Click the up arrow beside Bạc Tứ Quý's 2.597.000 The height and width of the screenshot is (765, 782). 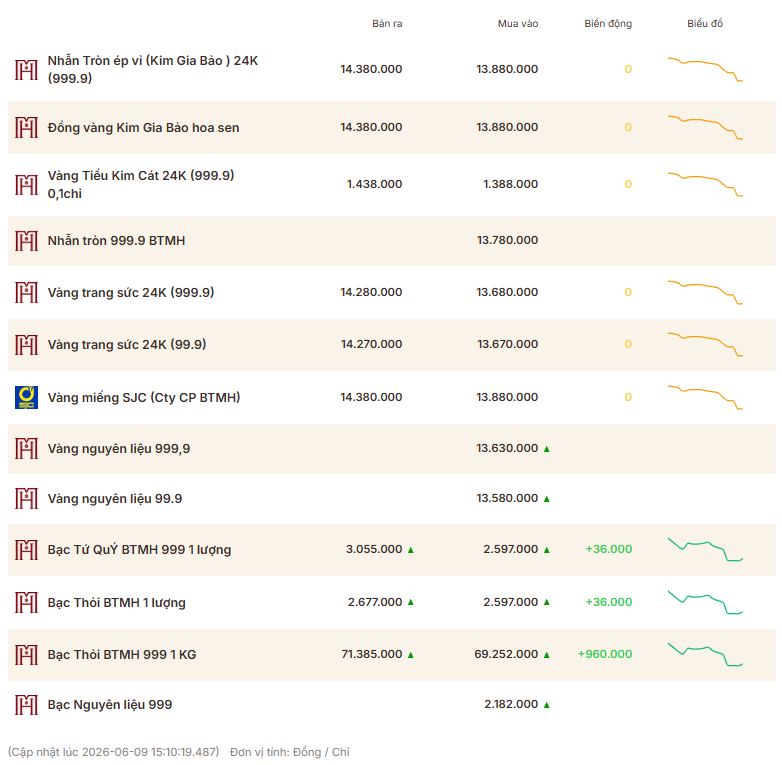[547, 550]
